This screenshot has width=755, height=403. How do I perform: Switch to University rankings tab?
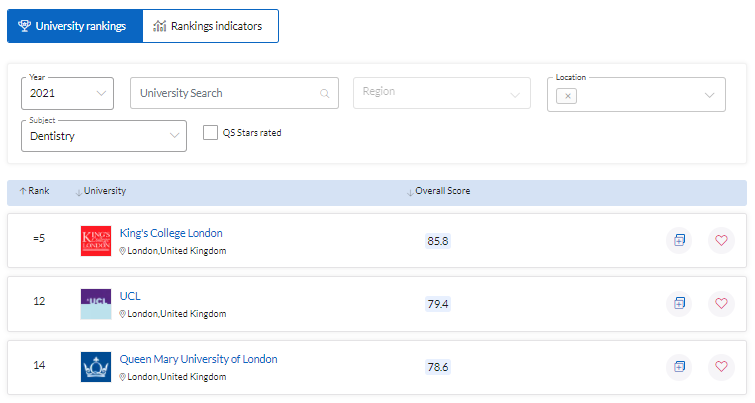[x=73, y=26]
